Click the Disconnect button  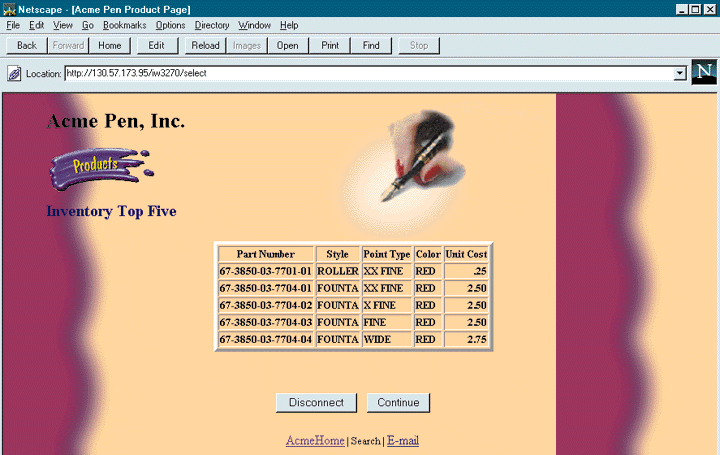[x=316, y=403]
